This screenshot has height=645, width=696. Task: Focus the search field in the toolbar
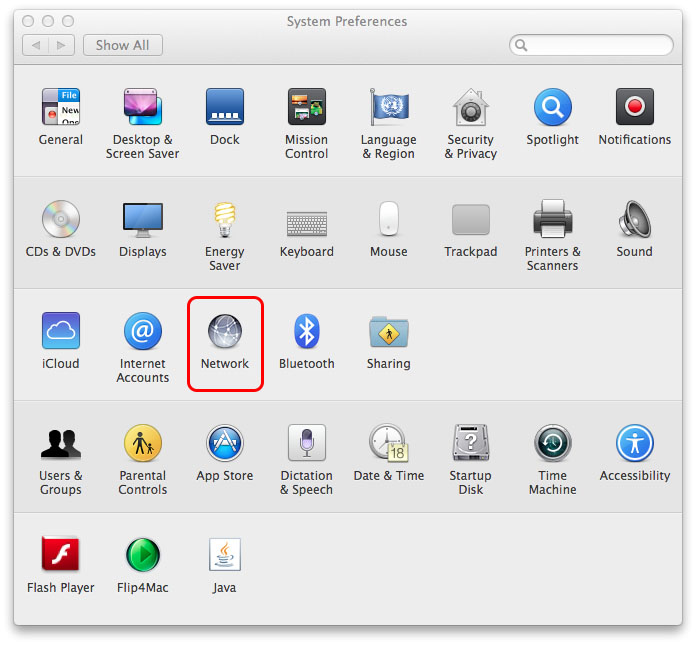(x=591, y=45)
